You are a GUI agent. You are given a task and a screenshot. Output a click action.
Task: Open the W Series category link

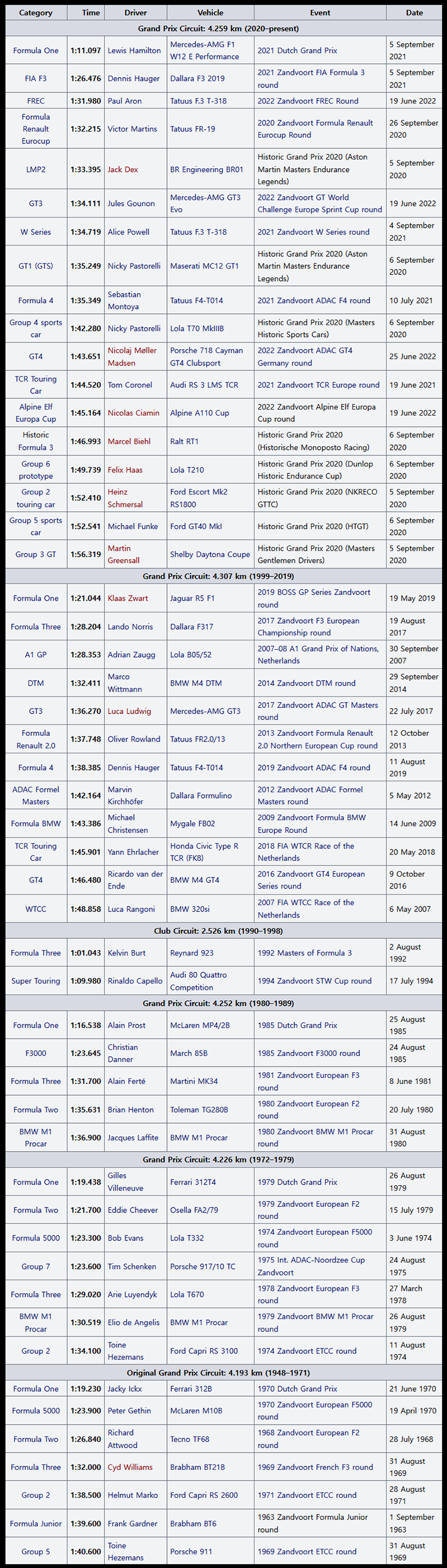click(x=36, y=232)
